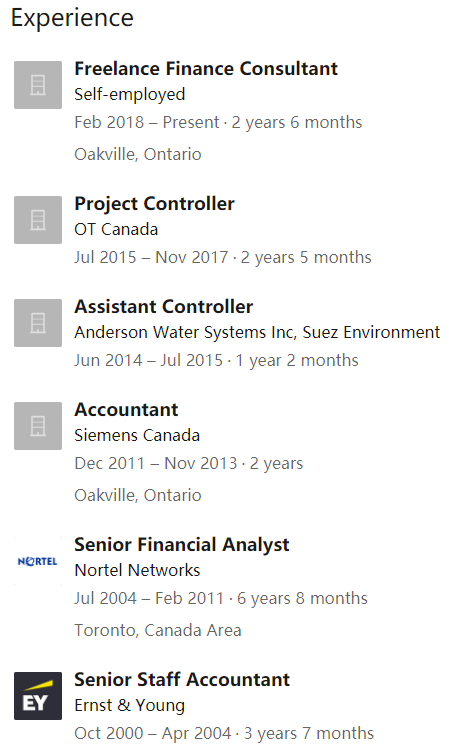Select the Assistant Controller position title
This screenshot has width=457, height=750.
click(163, 307)
